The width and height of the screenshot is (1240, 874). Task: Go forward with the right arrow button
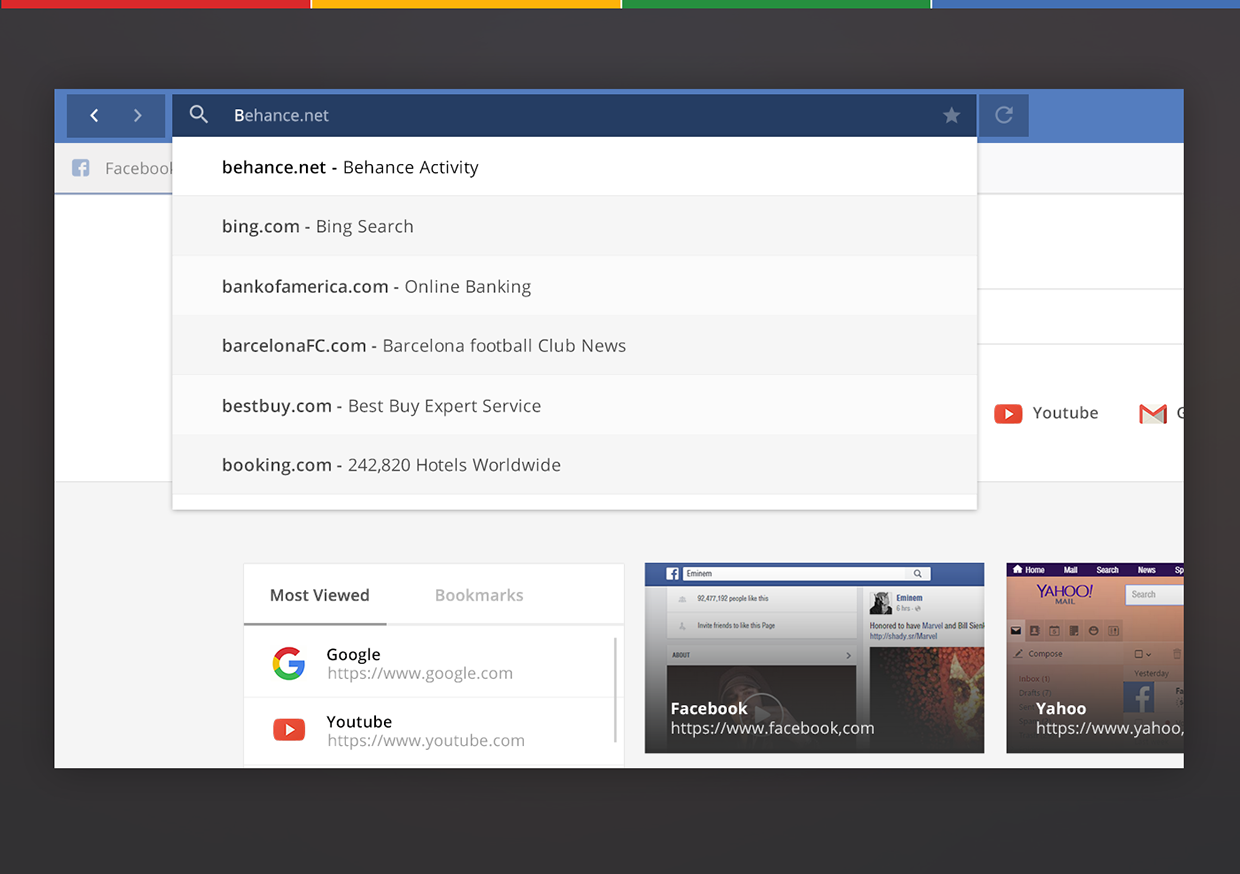pos(138,116)
